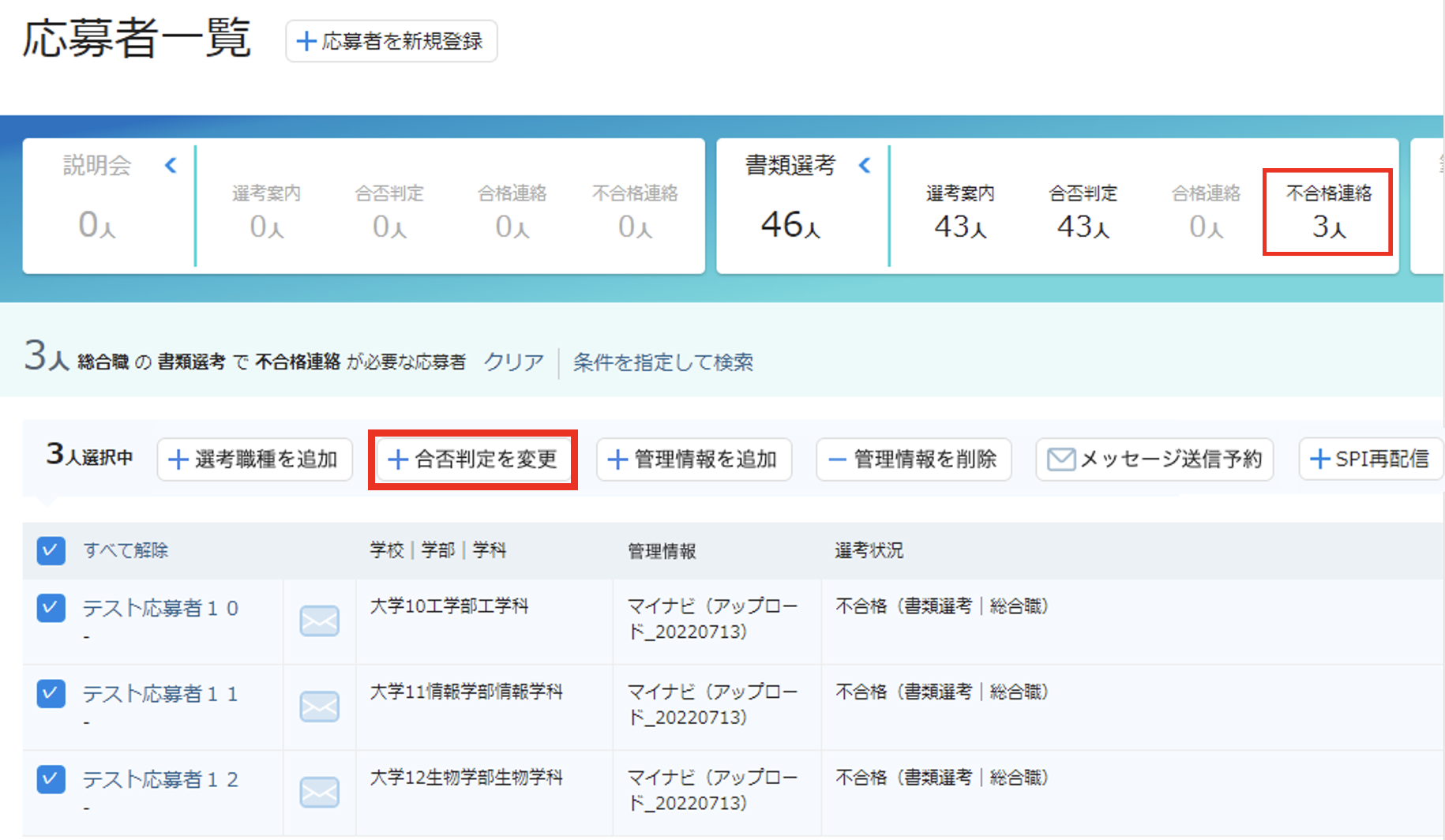Collapse the 書類選考 stage chevron
Screen dimensions: 1445x840
point(865,165)
